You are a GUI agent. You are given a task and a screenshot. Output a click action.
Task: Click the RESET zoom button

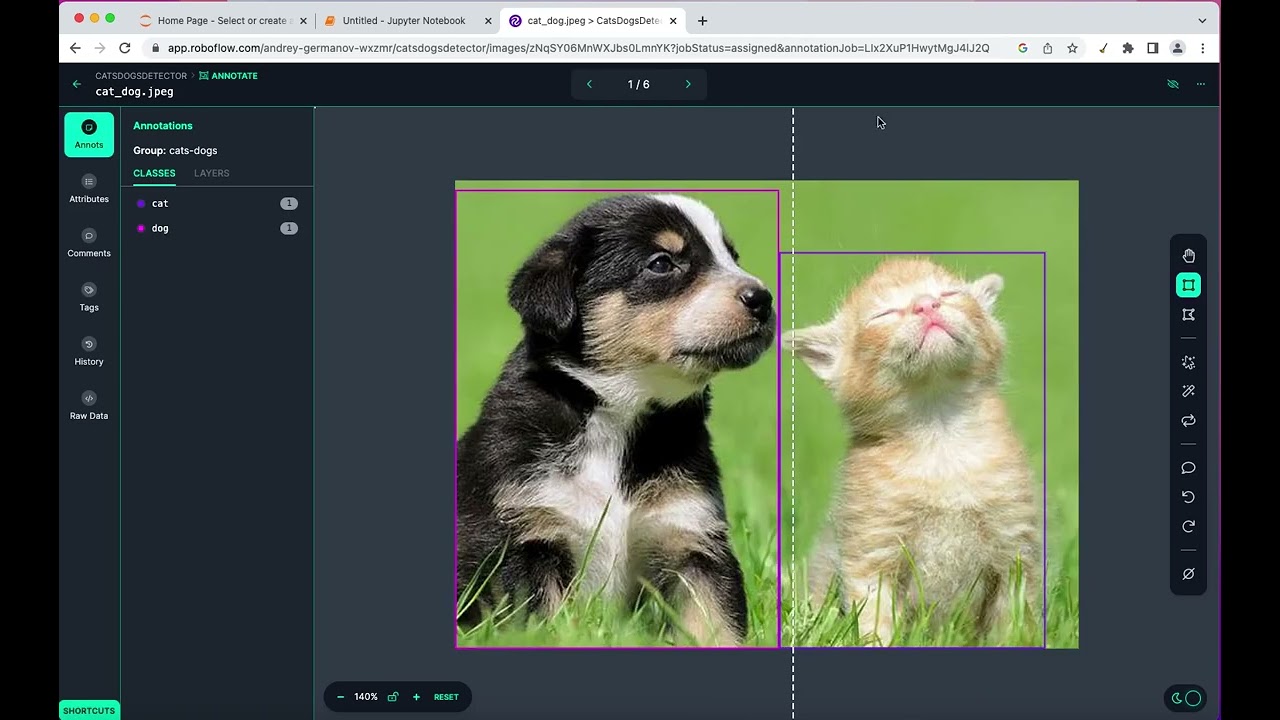tap(445, 696)
